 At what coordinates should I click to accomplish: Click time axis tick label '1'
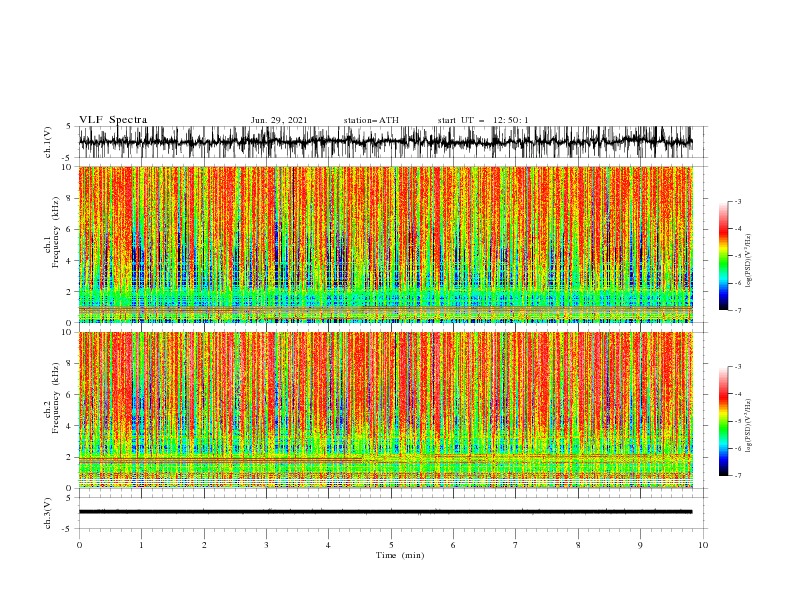[x=141, y=545]
